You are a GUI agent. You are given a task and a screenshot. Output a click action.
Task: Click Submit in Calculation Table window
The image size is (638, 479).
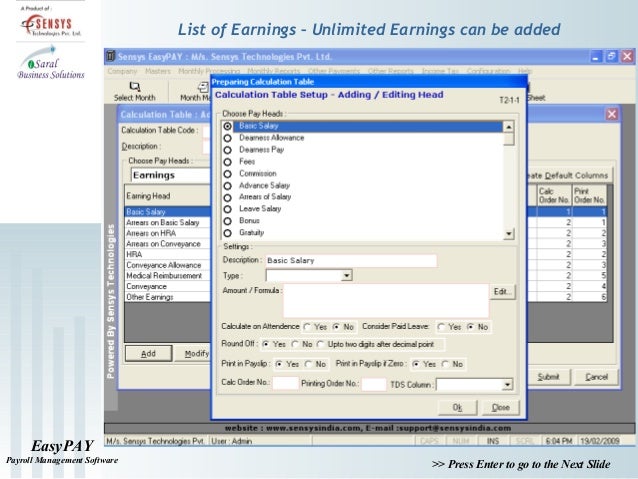click(548, 377)
